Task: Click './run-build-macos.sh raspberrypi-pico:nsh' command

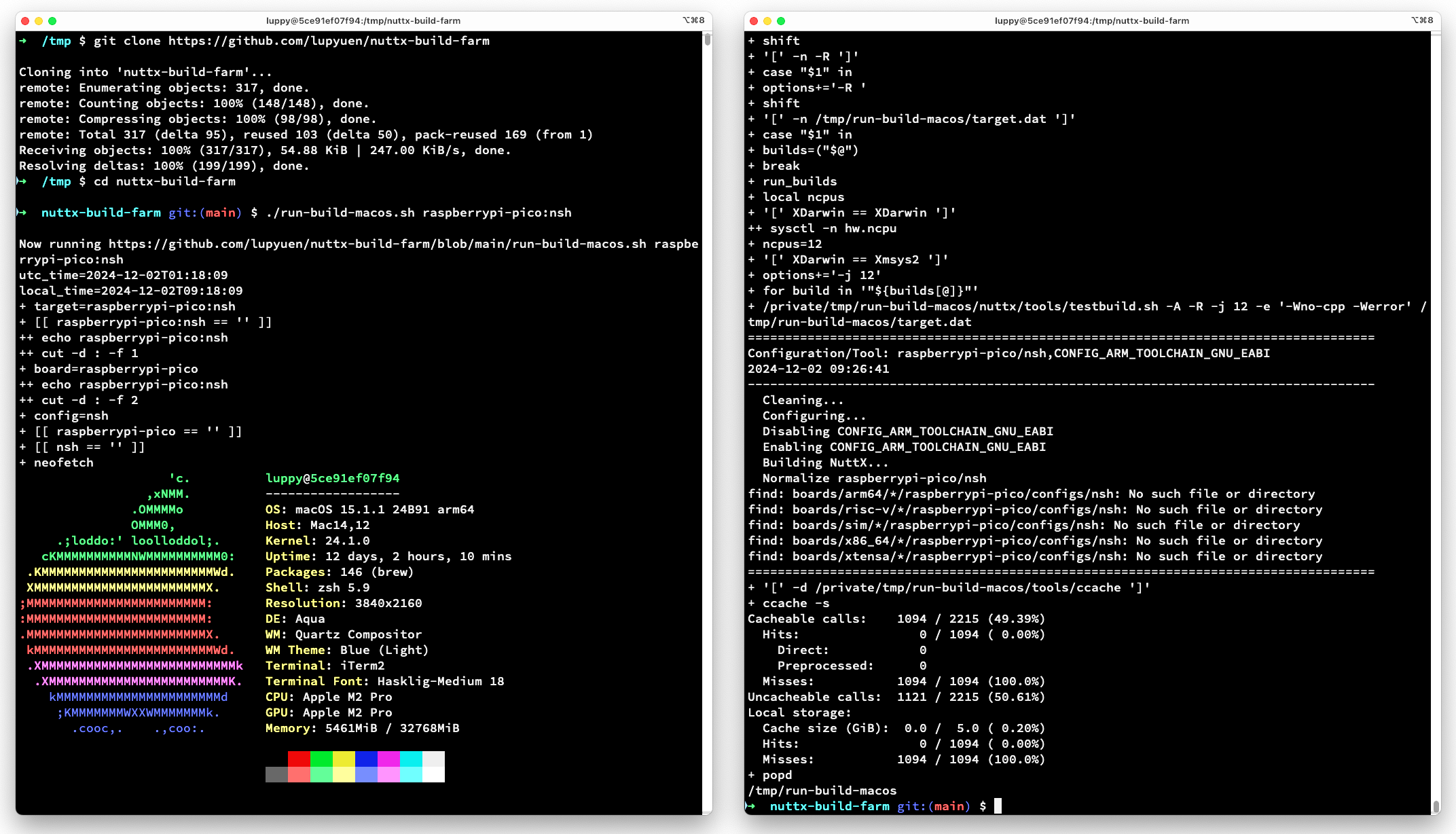Action: click(x=419, y=213)
